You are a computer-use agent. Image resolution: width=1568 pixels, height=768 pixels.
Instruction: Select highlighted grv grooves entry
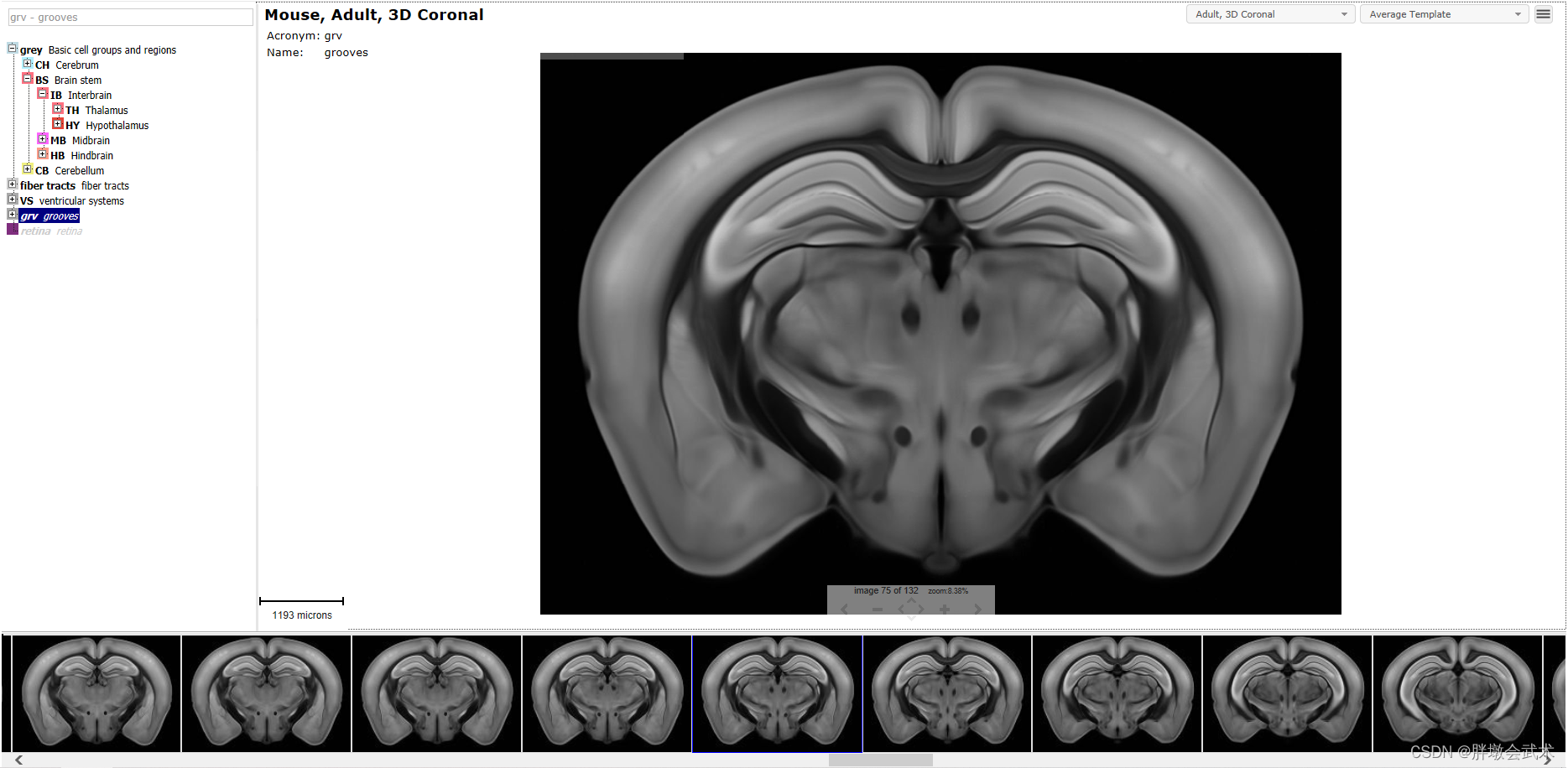click(x=49, y=216)
